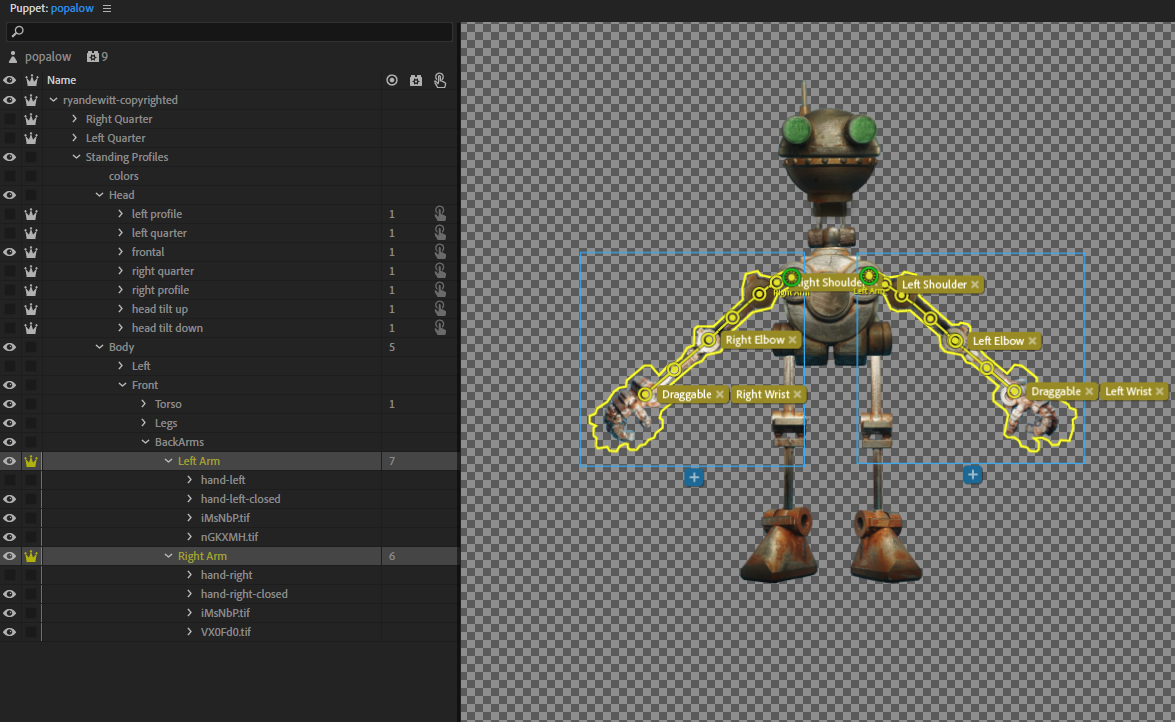Open the panel menu next to Puppet: popalow
The image size is (1175, 722).
[x=106, y=8]
